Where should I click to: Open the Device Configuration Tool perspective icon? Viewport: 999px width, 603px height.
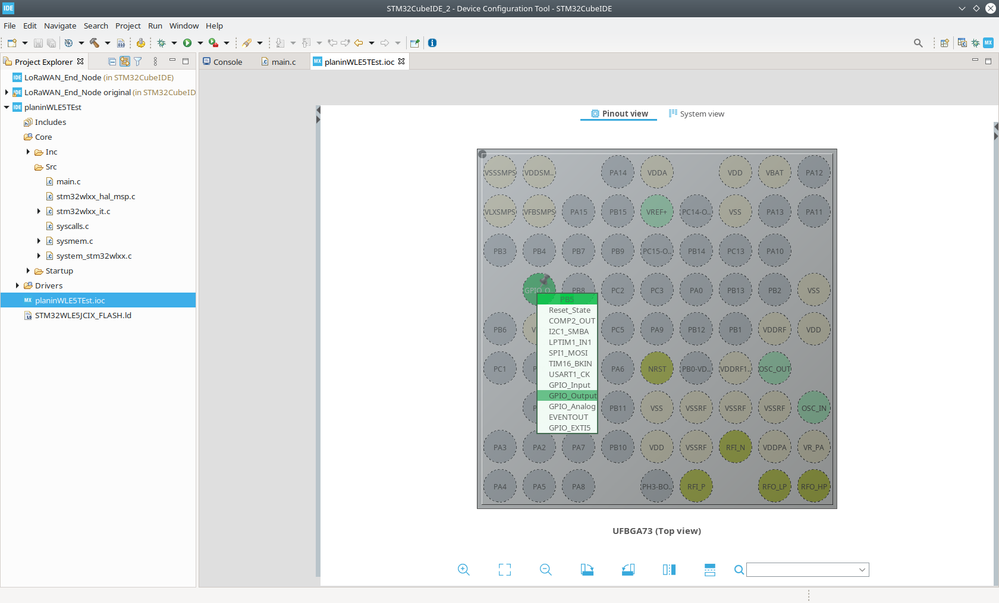tap(988, 43)
